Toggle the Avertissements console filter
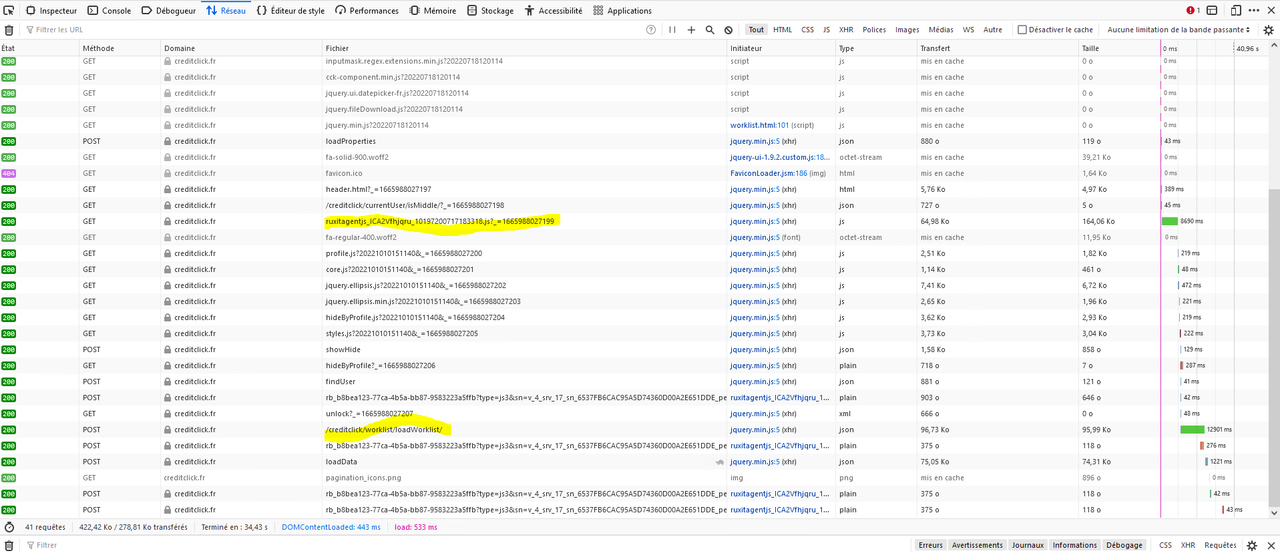Screen dimensions: 1280x554 [x=977, y=545]
